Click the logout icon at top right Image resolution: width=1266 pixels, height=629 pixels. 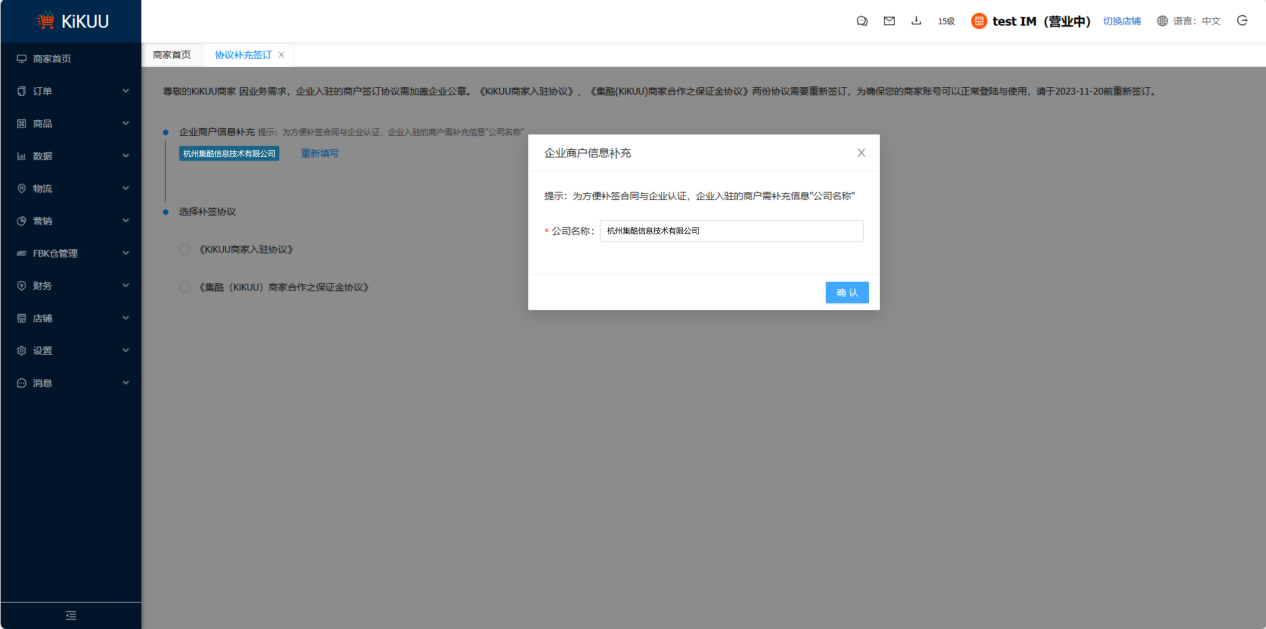(1242, 20)
